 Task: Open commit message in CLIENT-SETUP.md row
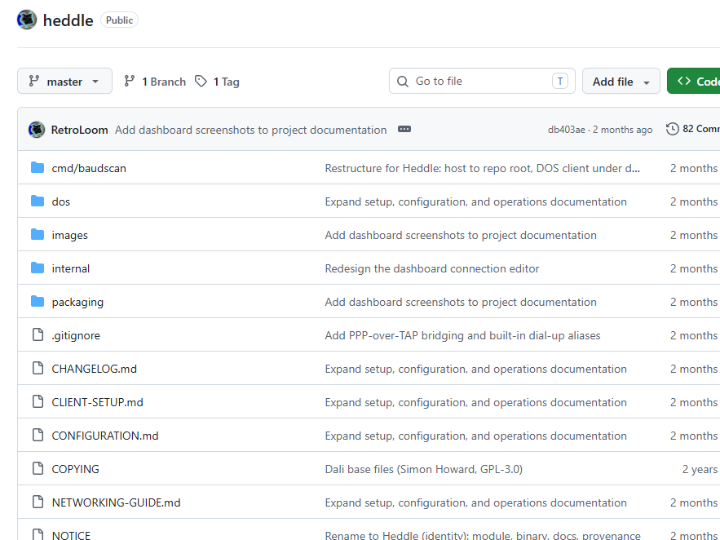pos(476,402)
